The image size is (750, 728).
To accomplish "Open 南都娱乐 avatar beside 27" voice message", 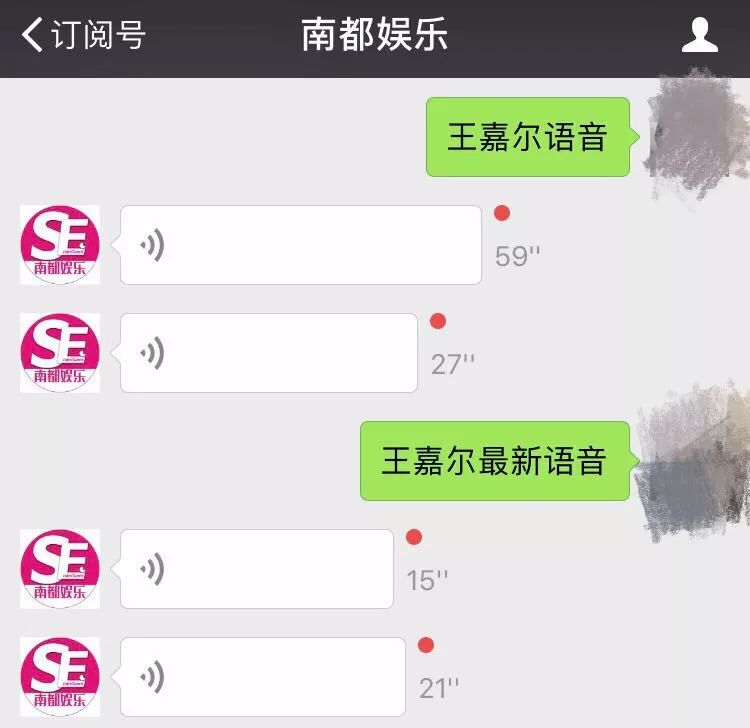I will pos(60,353).
